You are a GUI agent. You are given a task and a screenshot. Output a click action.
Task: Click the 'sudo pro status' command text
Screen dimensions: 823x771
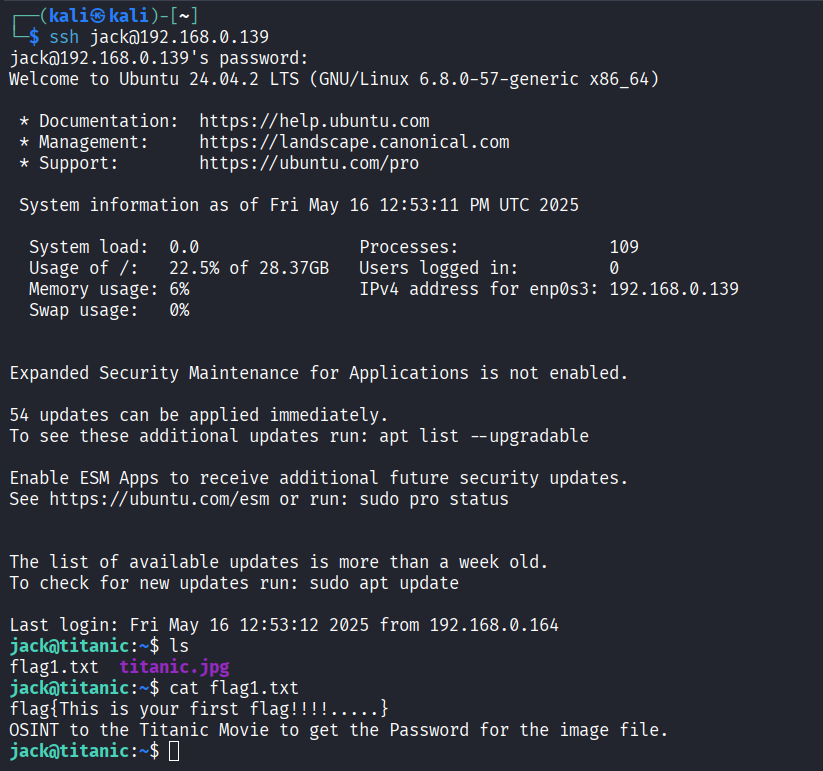coord(434,499)
